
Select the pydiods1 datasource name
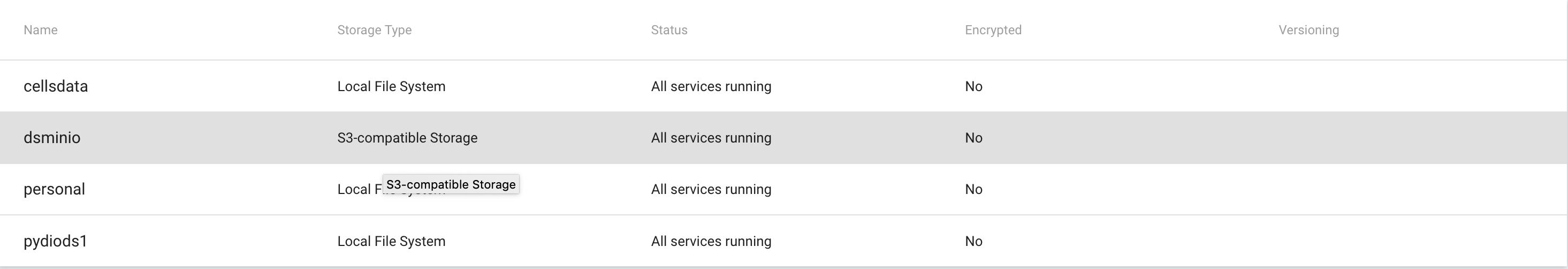click(x=56, y=241)
